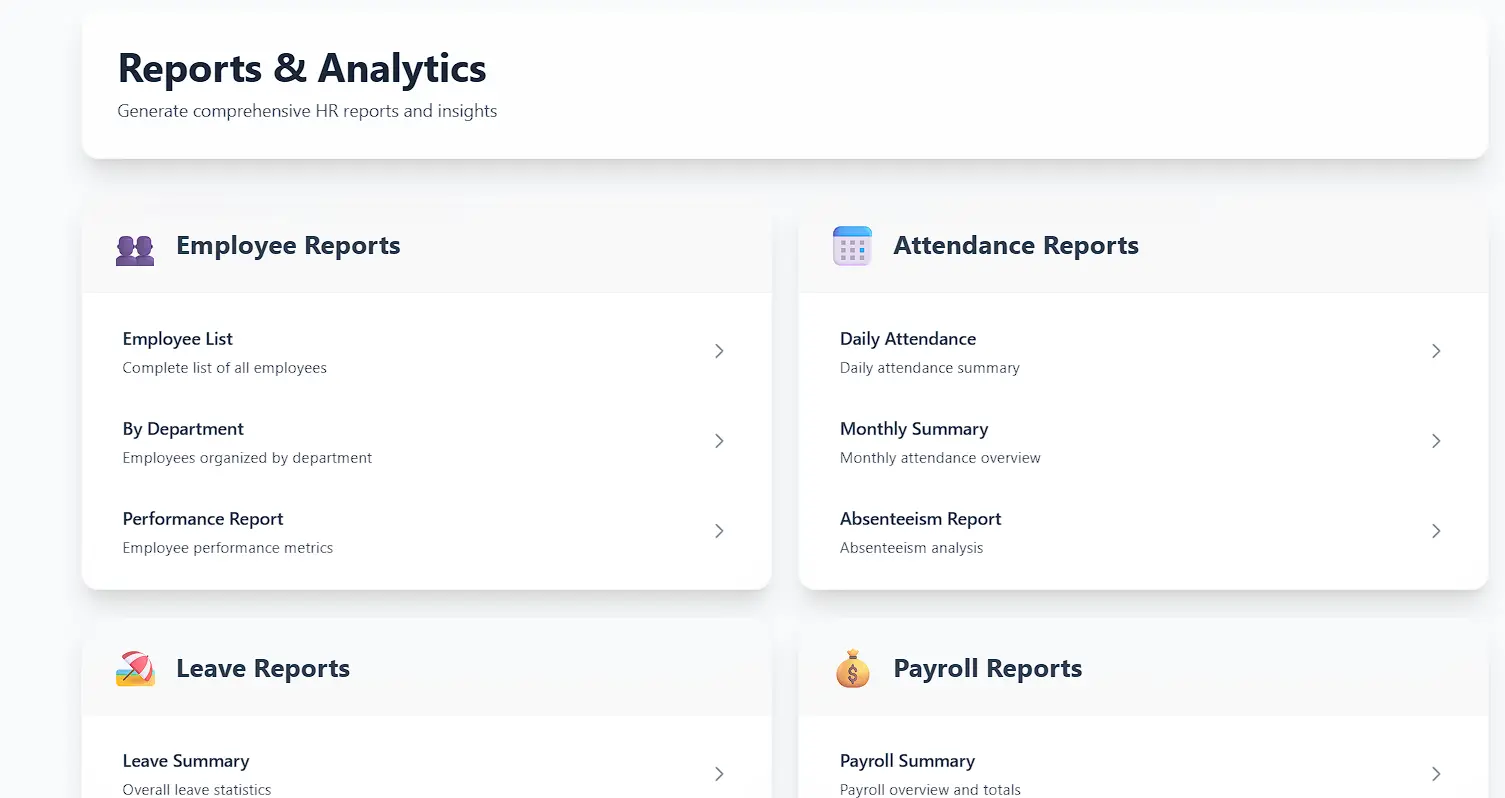1505x798 pixels.
Task: Click the Absenteeism Report chevron arrow
Action: [x=1436, y=531]
